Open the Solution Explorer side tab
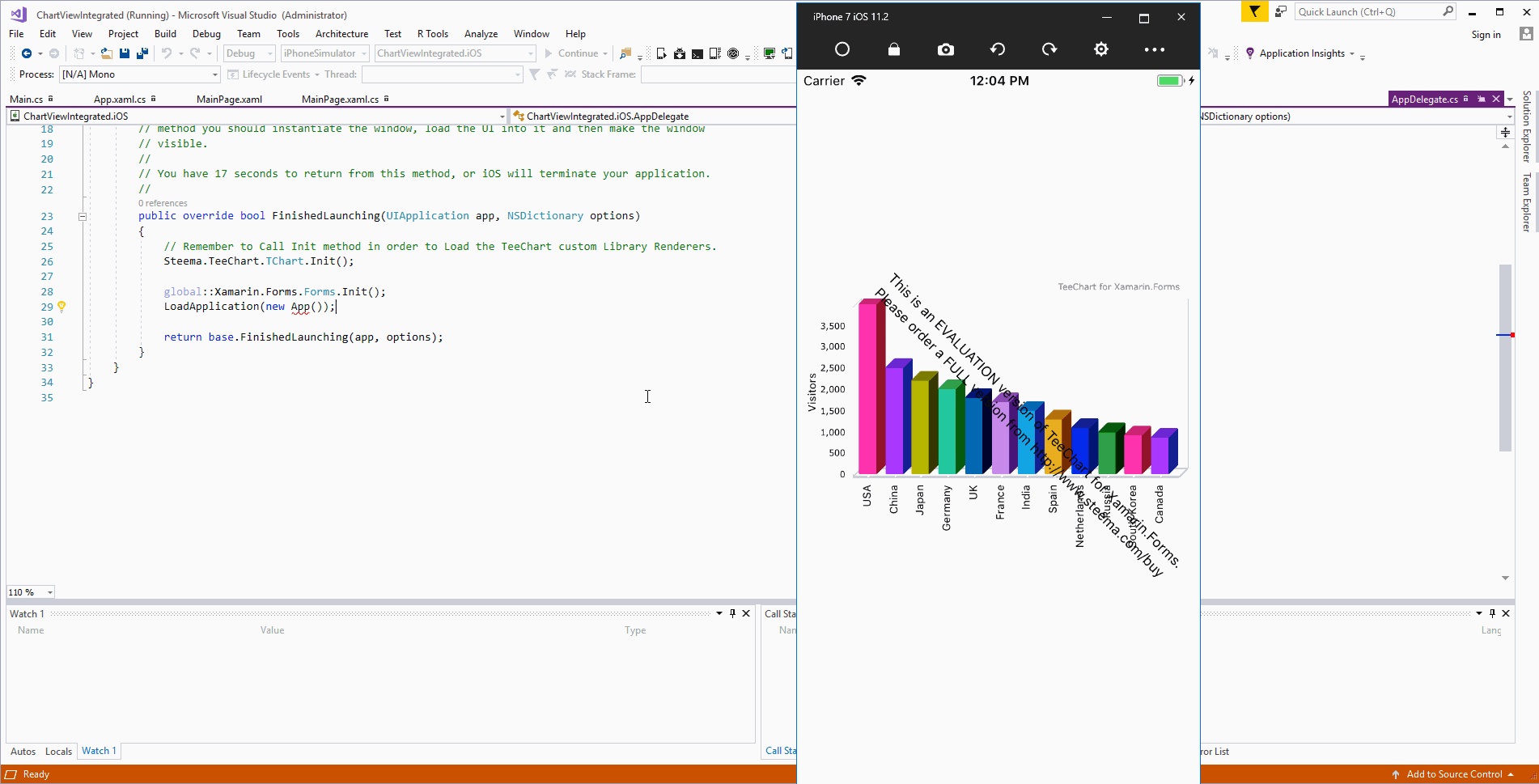Viewport: 1539px width, 784px height. click(x=1527, y=126)
